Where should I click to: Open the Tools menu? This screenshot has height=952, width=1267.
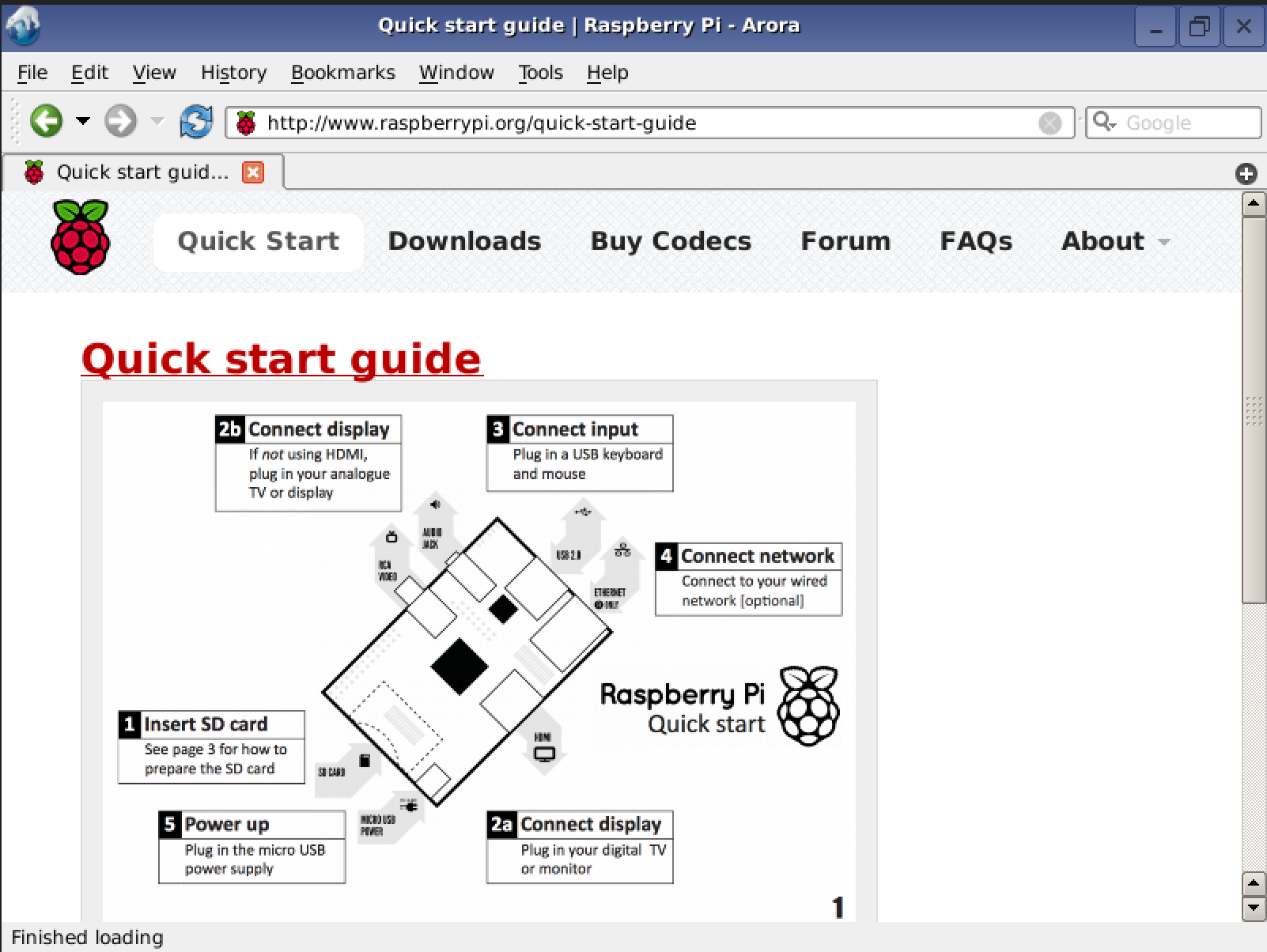[x=540, y=72]
